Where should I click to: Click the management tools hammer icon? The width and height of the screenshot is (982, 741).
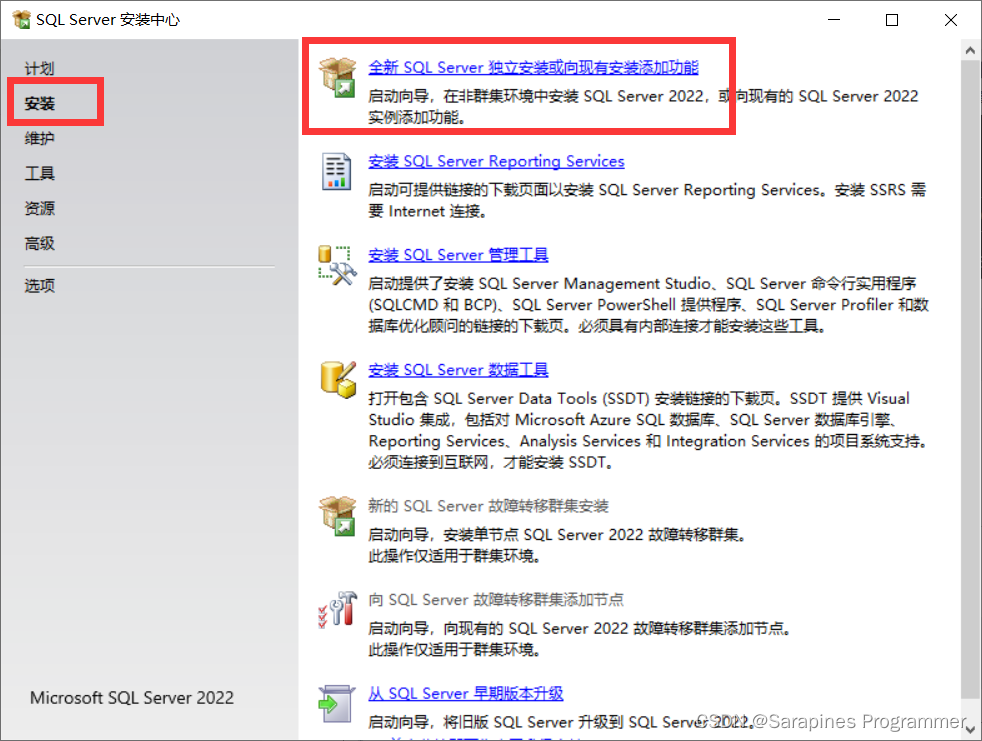tap(337, 265)
